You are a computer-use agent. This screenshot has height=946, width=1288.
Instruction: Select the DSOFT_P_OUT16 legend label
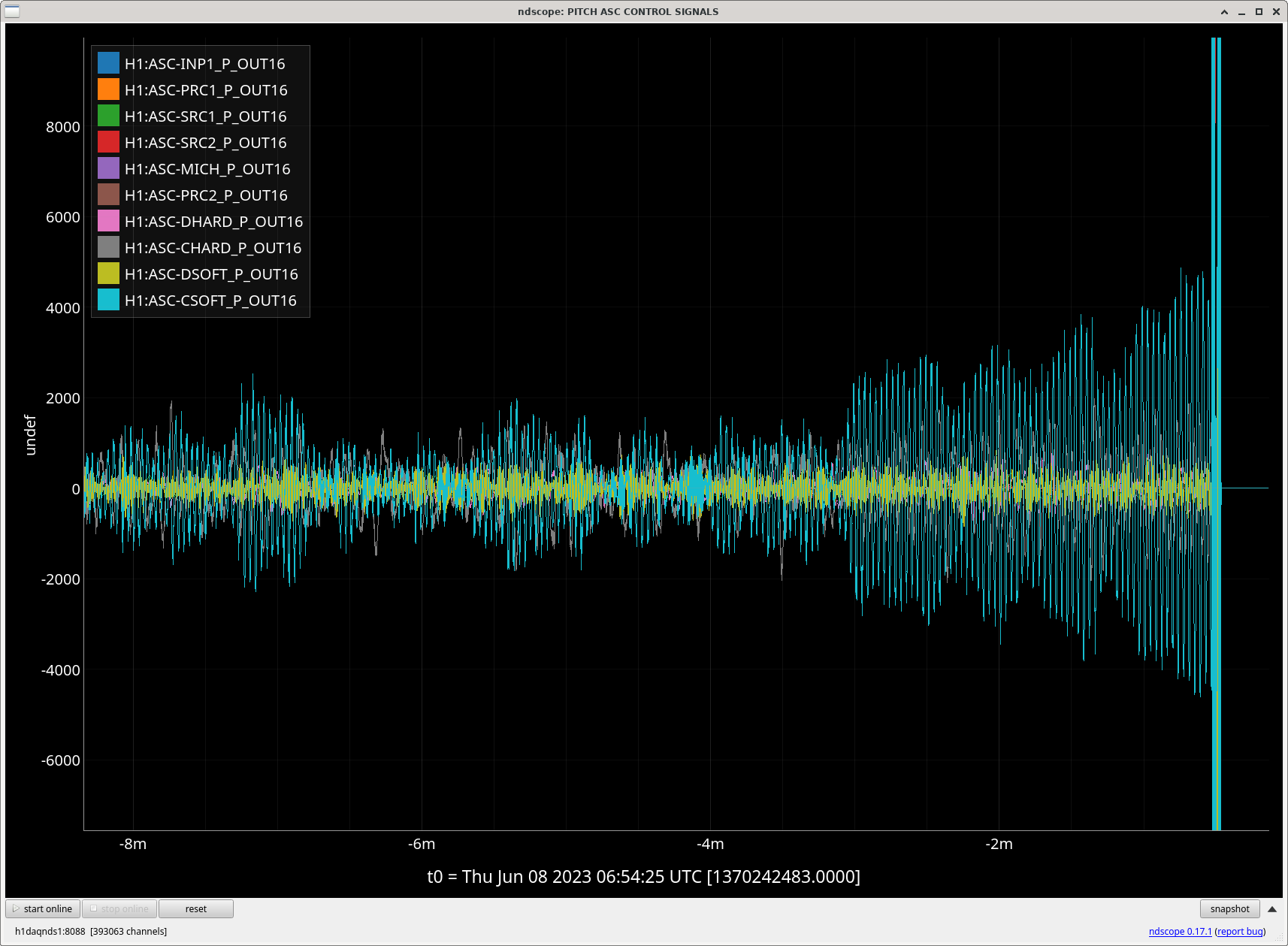point(211,274)
